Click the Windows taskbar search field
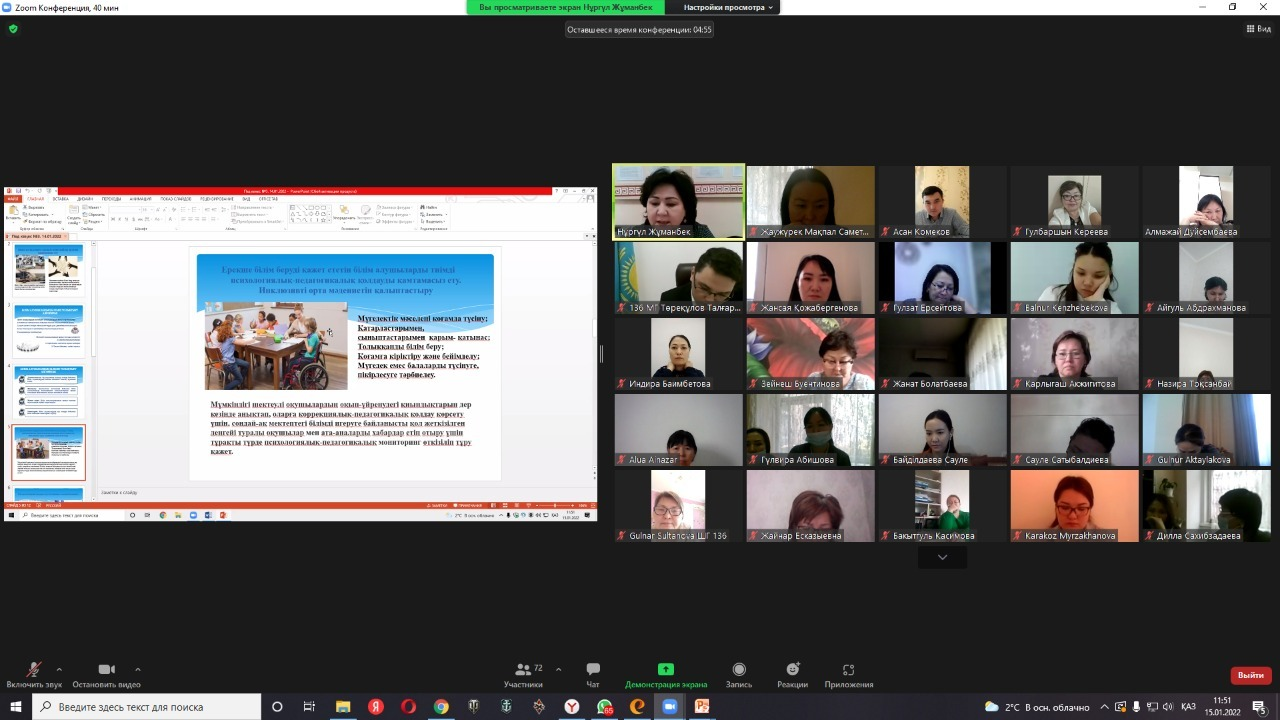 (x=148, y=707)
